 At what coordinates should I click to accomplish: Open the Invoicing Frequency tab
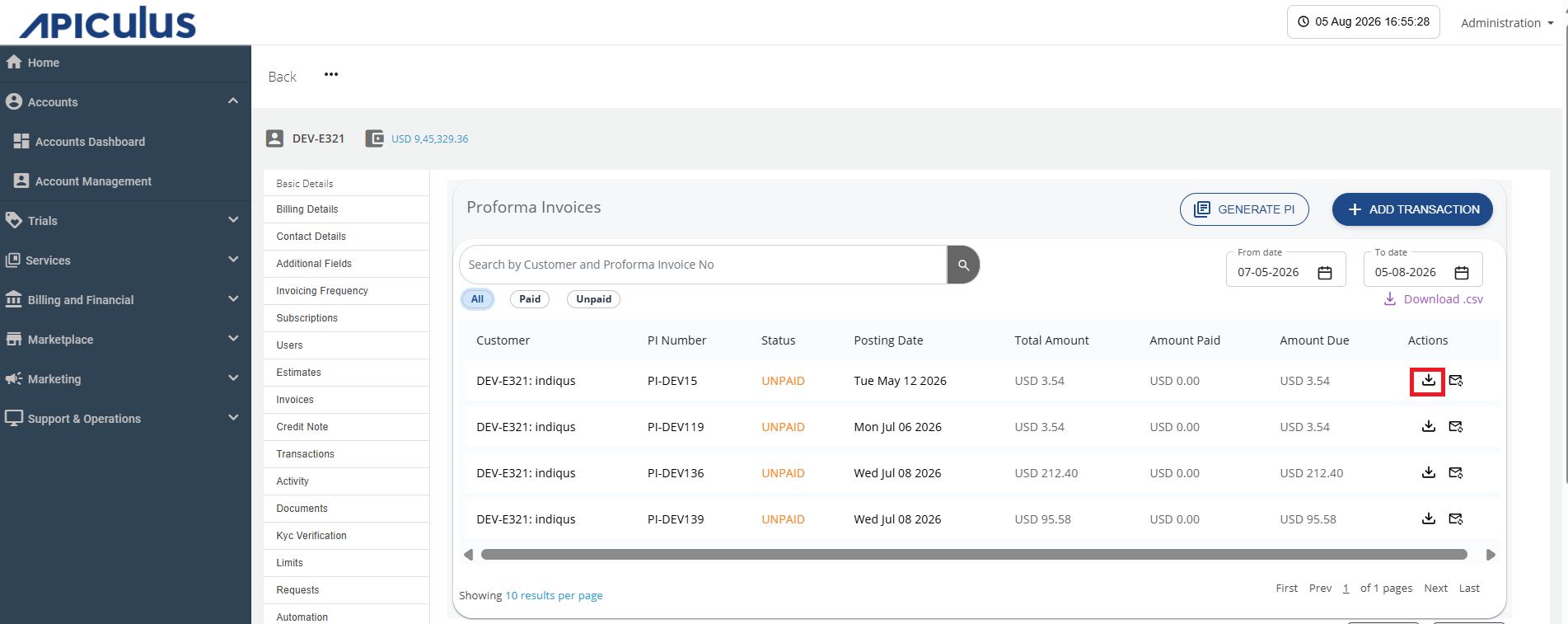tap(346, 291)
